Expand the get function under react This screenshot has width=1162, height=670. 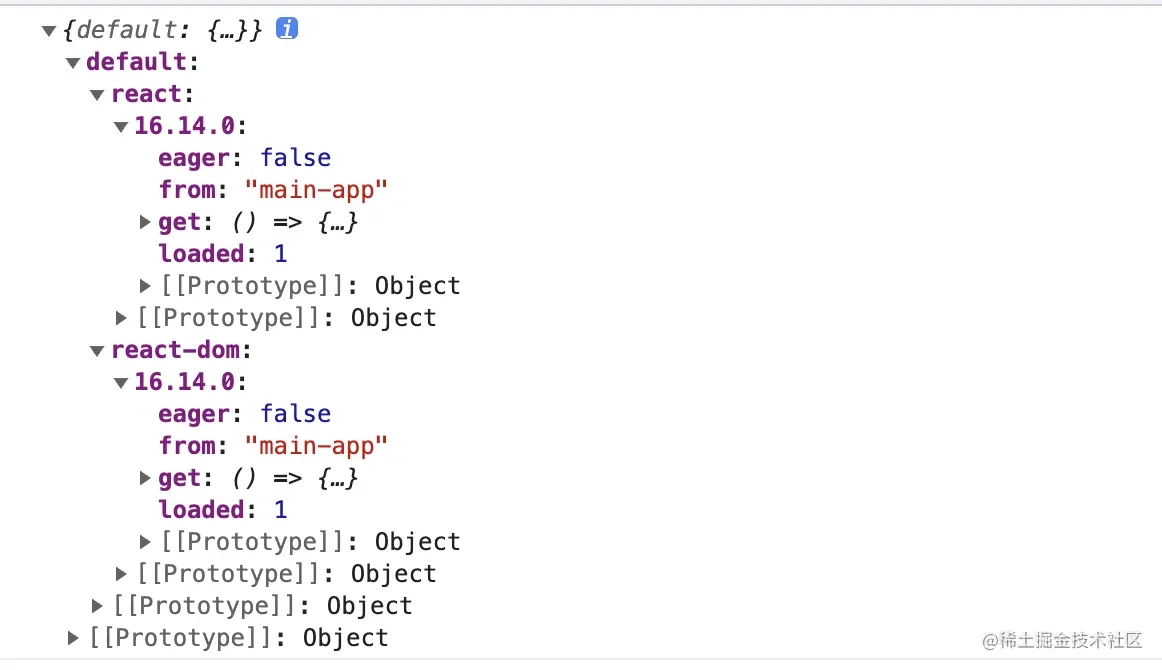[x=145, y=222]
